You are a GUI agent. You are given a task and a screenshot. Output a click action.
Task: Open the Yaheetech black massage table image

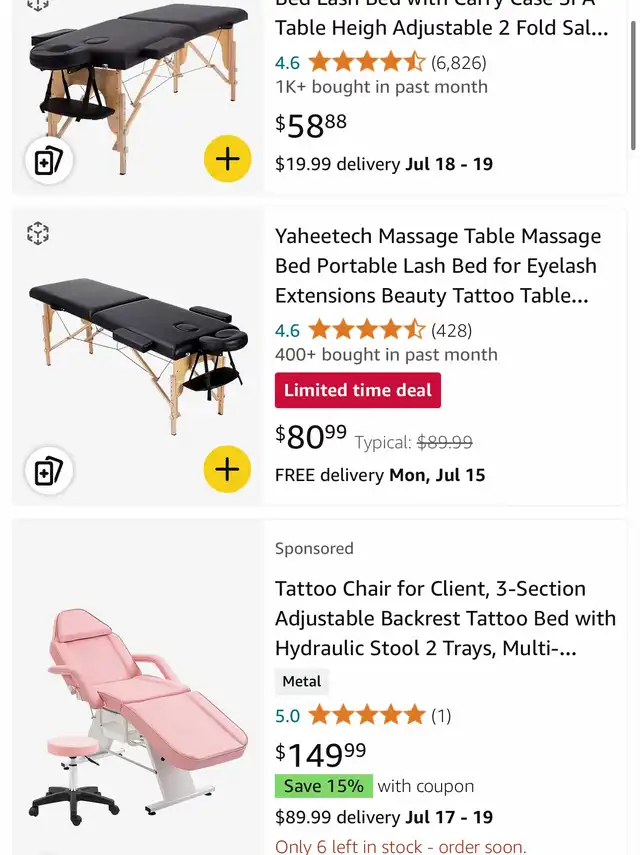(x=138, y=357)
